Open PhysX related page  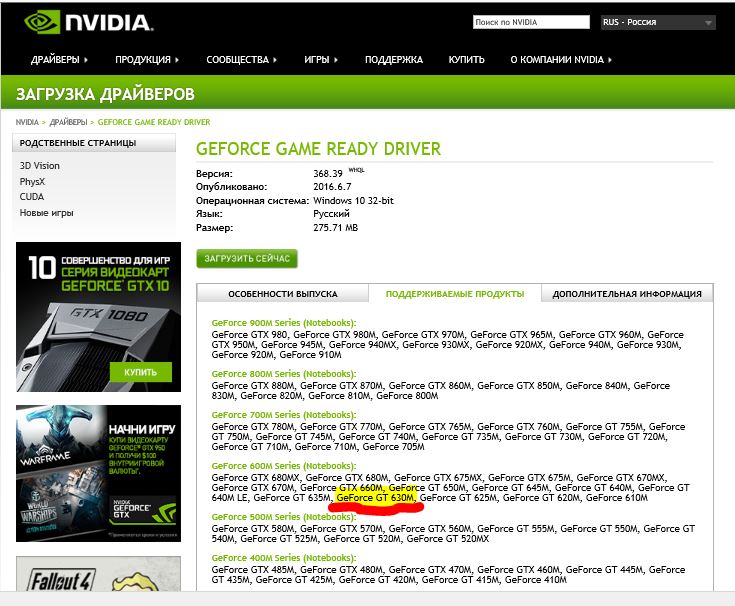[x=32, y=181]
